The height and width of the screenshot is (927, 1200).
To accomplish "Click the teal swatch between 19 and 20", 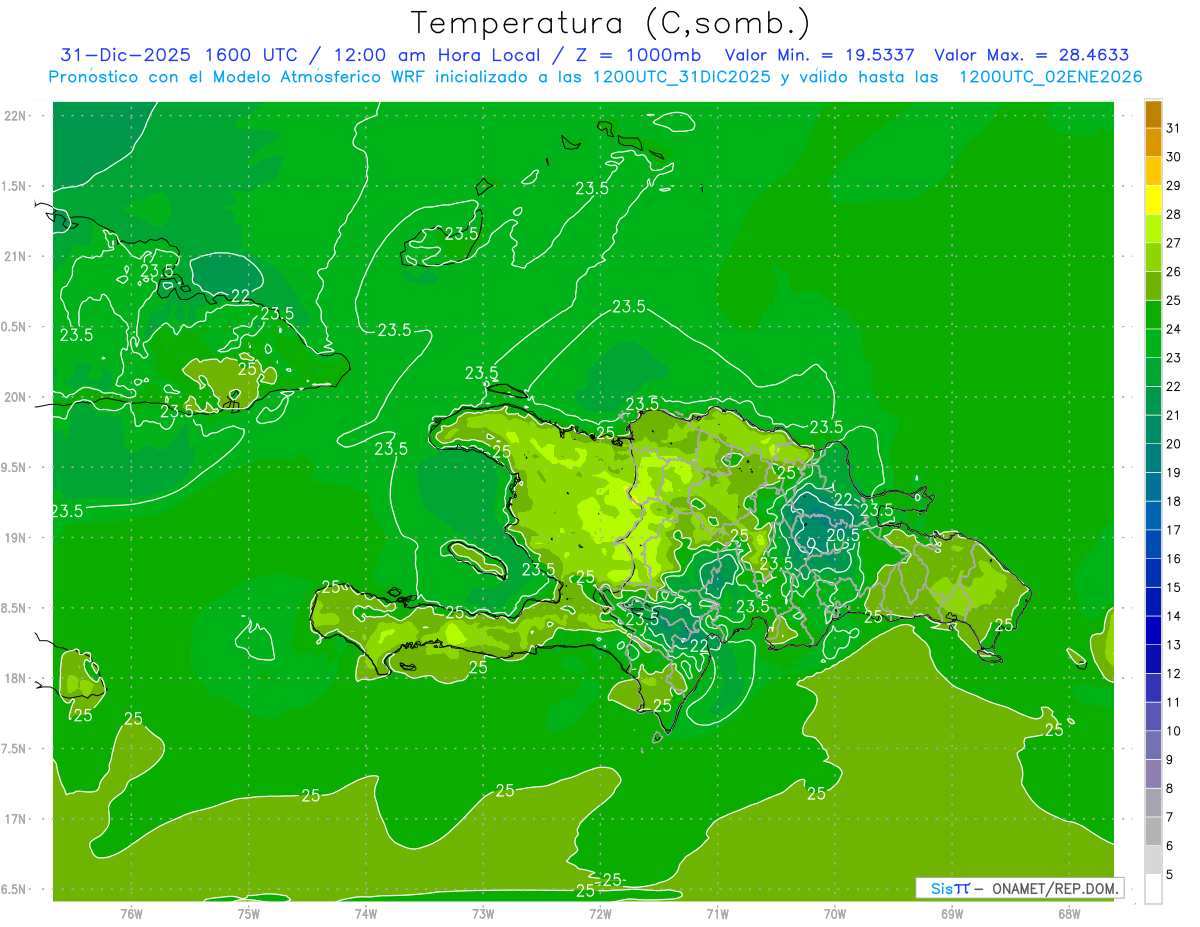I will click(1153, 459).
